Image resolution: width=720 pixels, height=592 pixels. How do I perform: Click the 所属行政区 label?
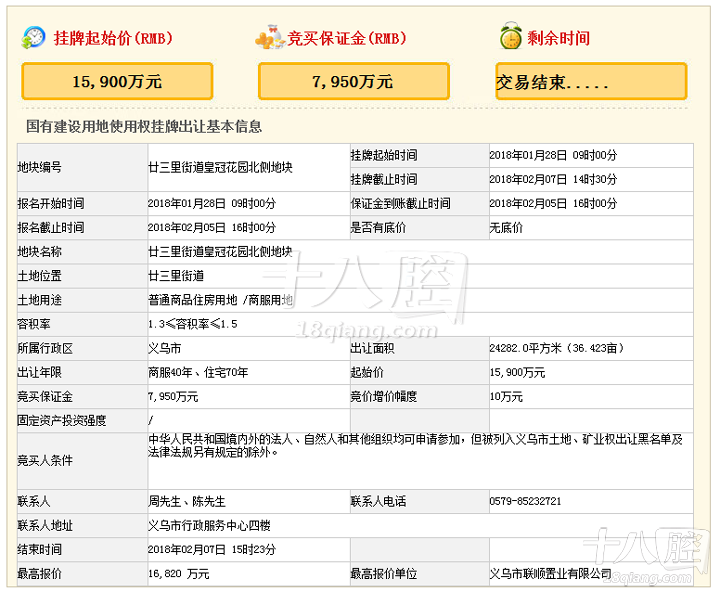coord(45,349)
